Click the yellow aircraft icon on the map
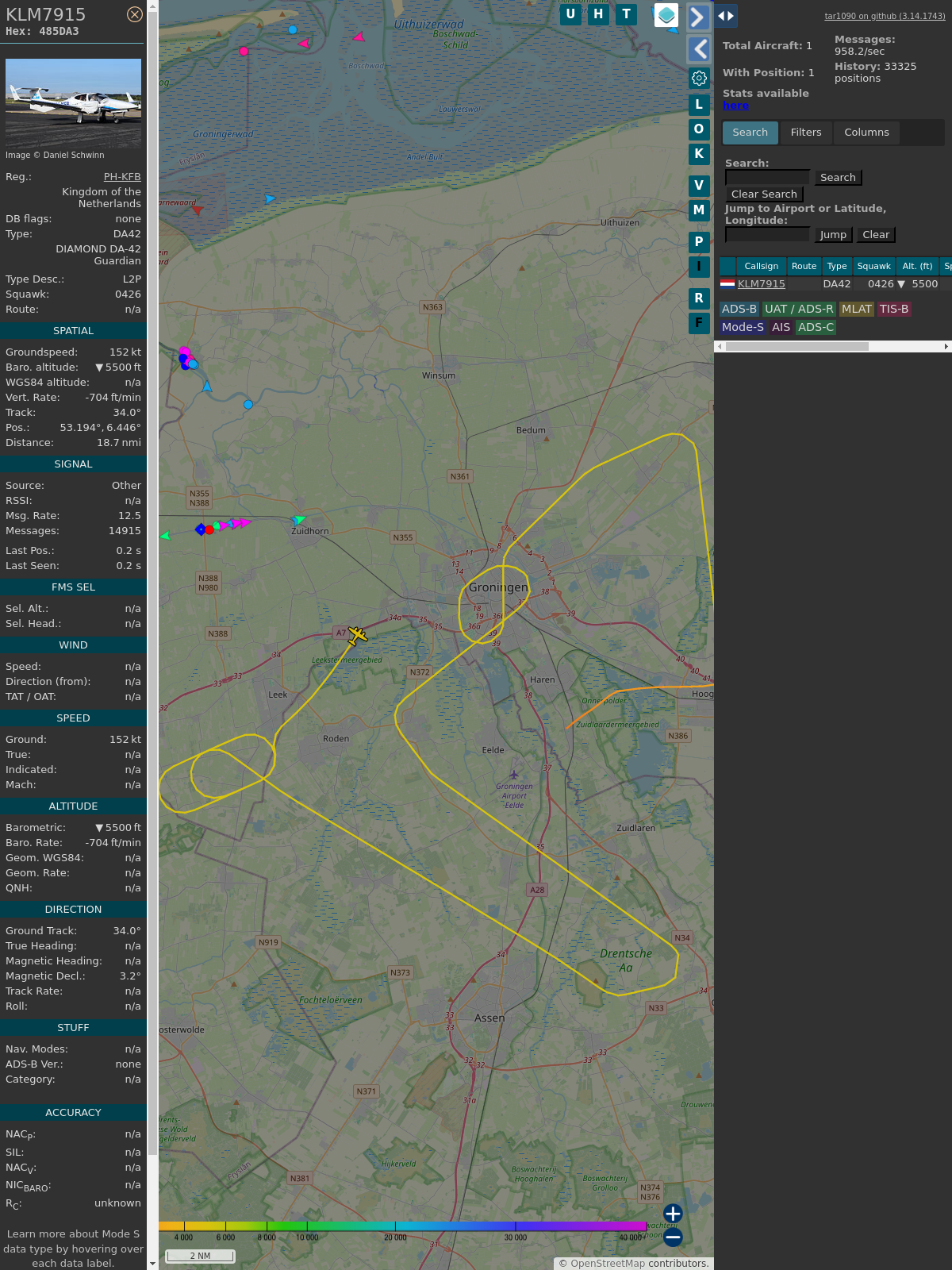This screenshot has height=1270, width=952. (357, 636)
